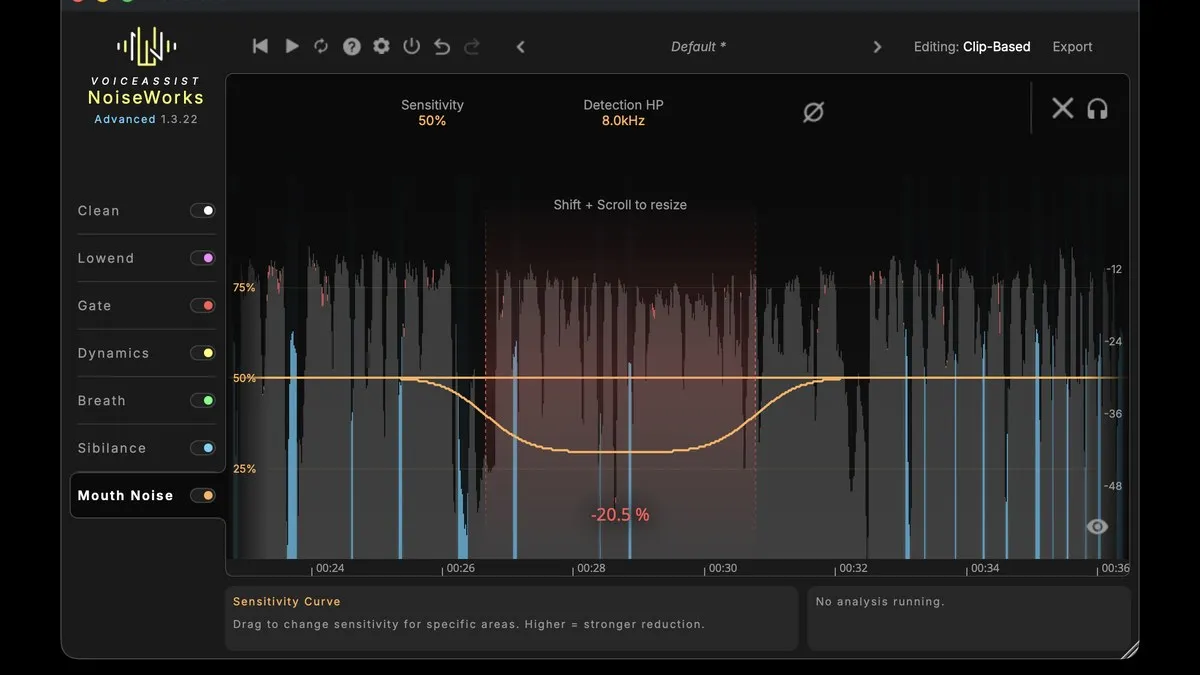The width and height of the screenshot is (1200, 675).
Task: Click the 00:32 timeline marker
Action: click(x=853, y=568)
